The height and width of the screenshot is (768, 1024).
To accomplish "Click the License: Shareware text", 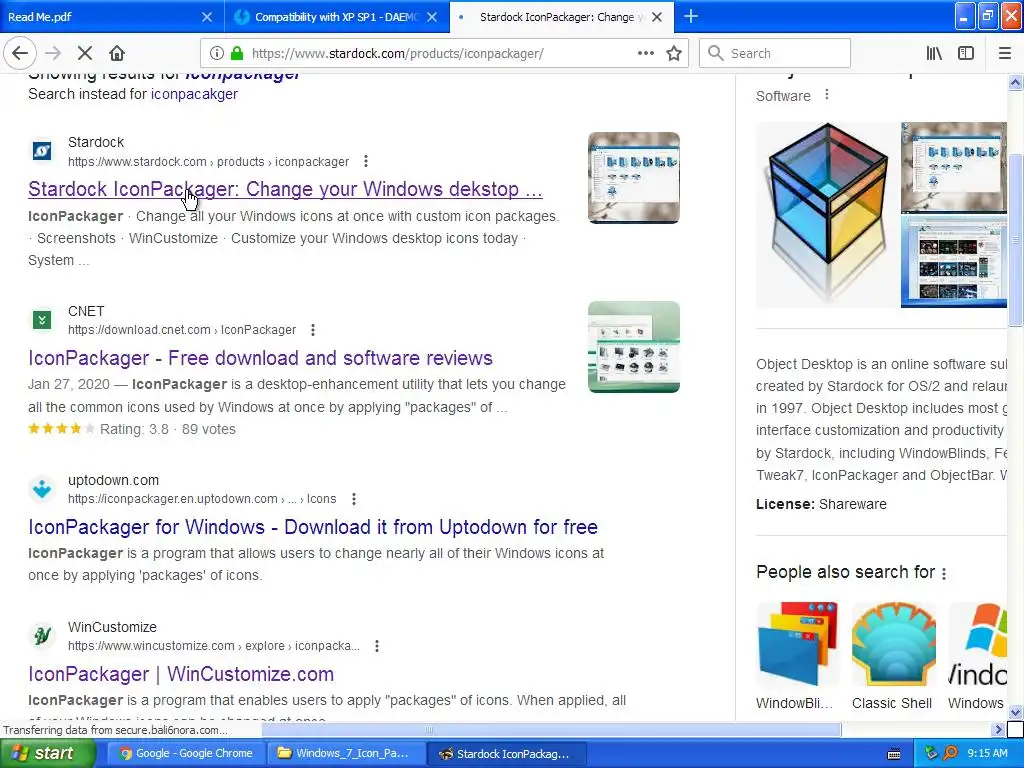I will [x=821, y=504].
